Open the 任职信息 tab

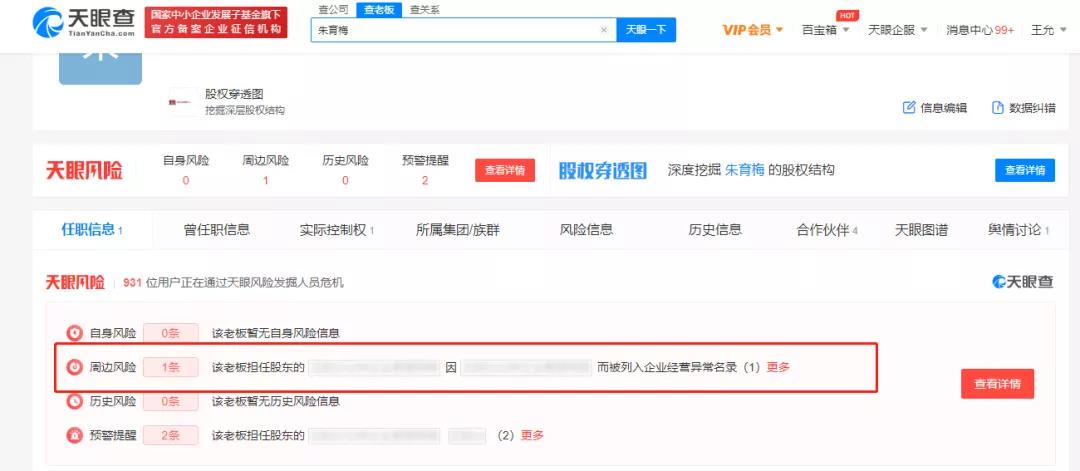tap(92, 230)
